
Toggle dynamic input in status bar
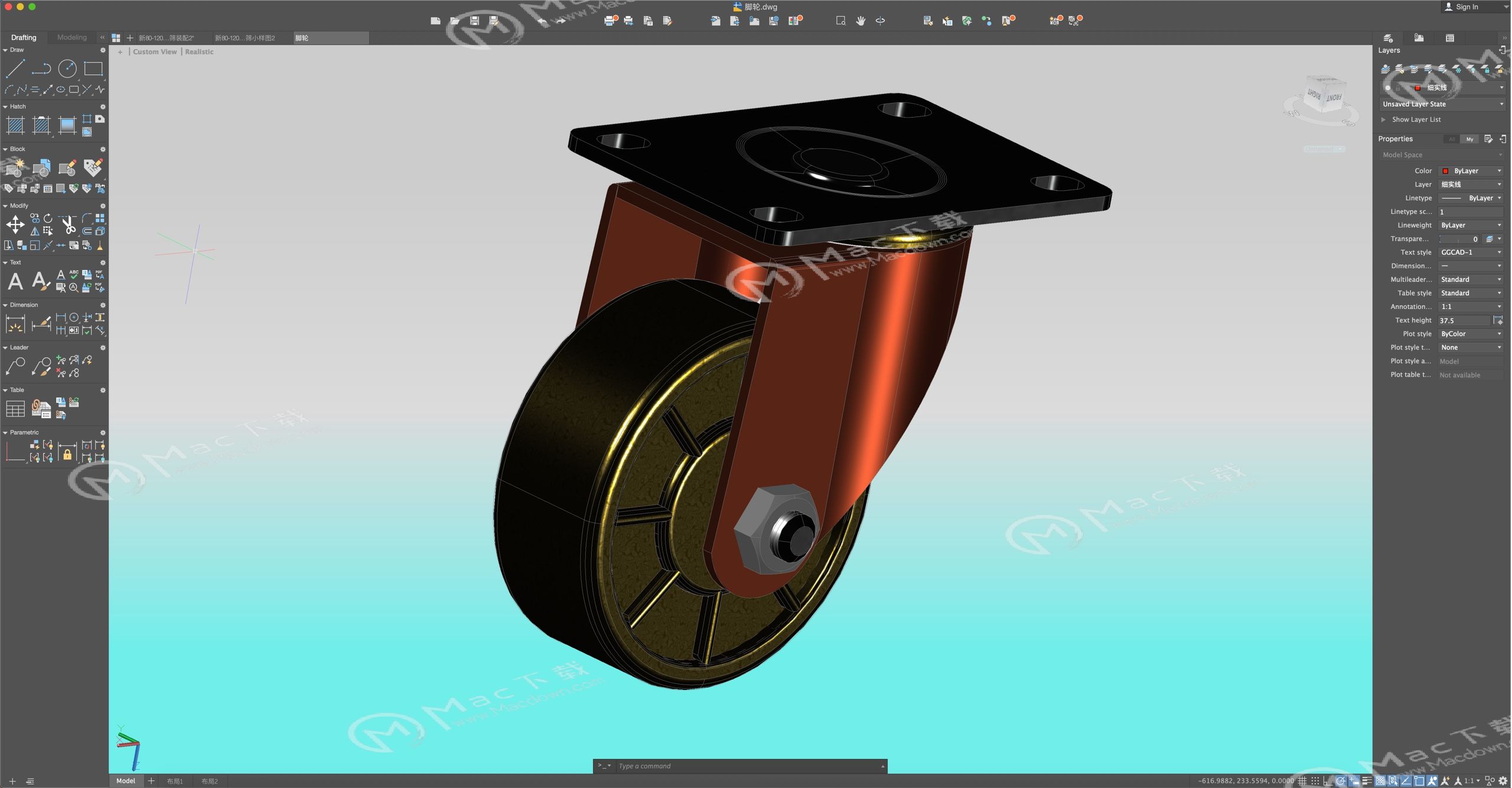coord(1354,781)
